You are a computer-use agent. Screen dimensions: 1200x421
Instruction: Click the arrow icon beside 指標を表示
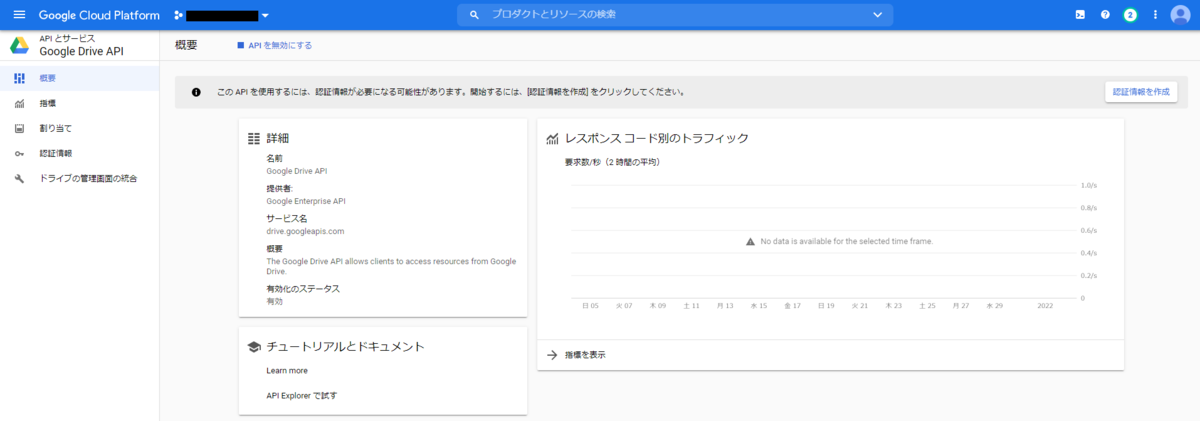click(551, 355)
